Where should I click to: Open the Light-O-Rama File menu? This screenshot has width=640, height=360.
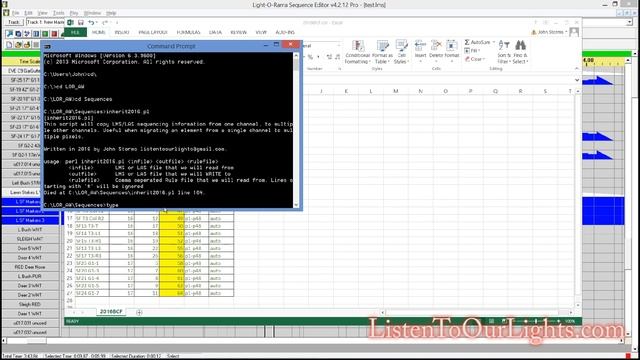16,13
